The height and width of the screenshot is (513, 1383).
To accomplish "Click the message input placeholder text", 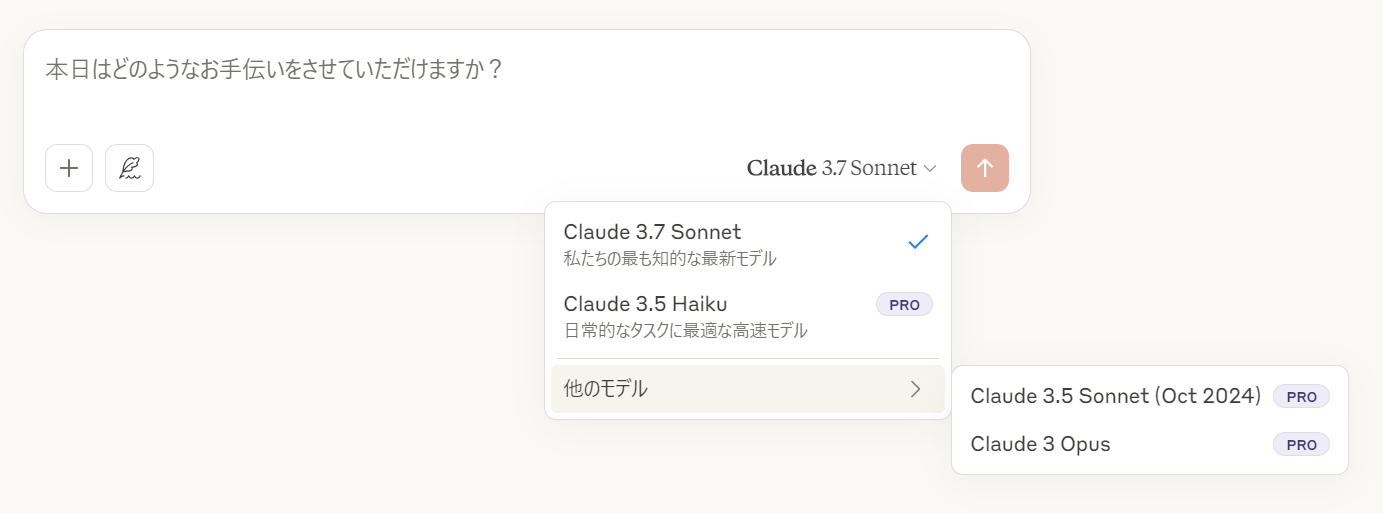I will 274,70.
